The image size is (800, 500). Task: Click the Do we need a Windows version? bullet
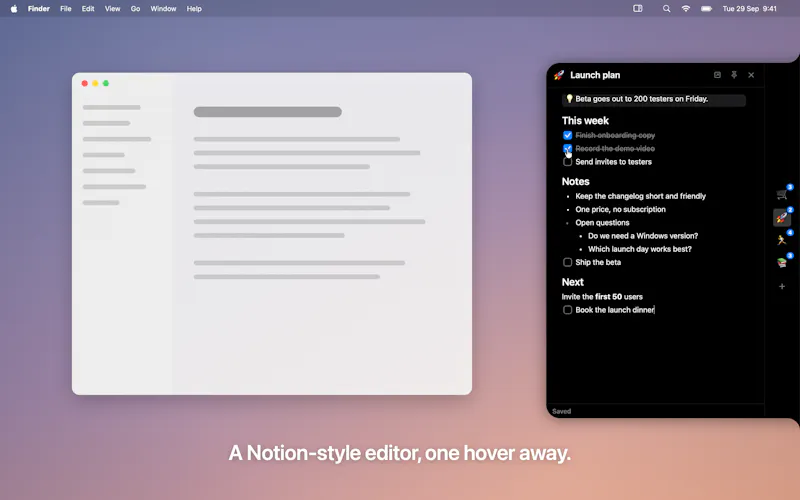point(643,236)
